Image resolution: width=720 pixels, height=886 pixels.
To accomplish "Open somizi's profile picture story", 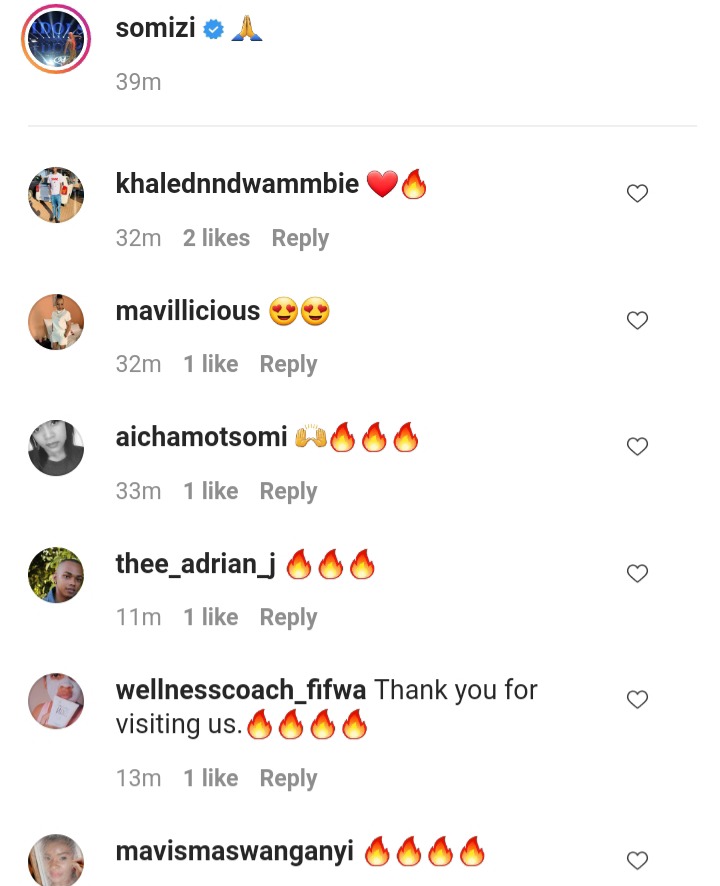I will pyautogui.click(x=56, y=39).
